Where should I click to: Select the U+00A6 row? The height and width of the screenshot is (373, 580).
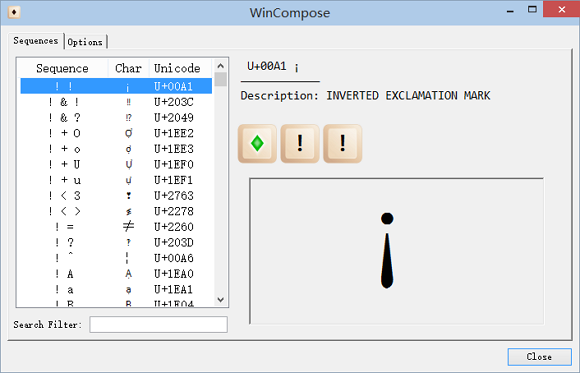(x=116, y=258)
